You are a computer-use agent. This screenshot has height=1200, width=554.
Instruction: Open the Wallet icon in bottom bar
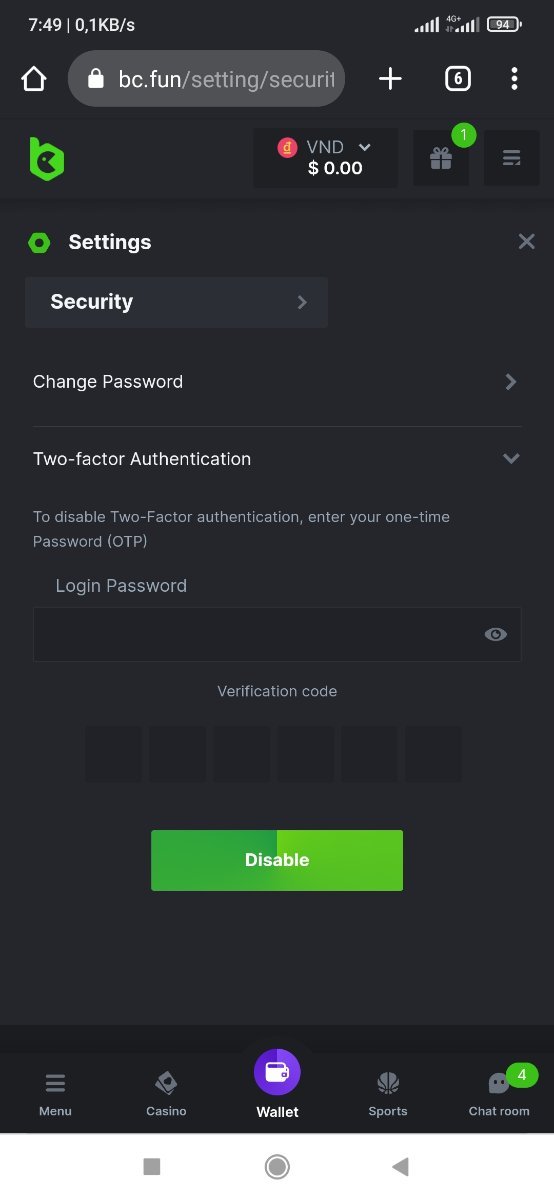pyautogui.click(x=277, y=1073)
